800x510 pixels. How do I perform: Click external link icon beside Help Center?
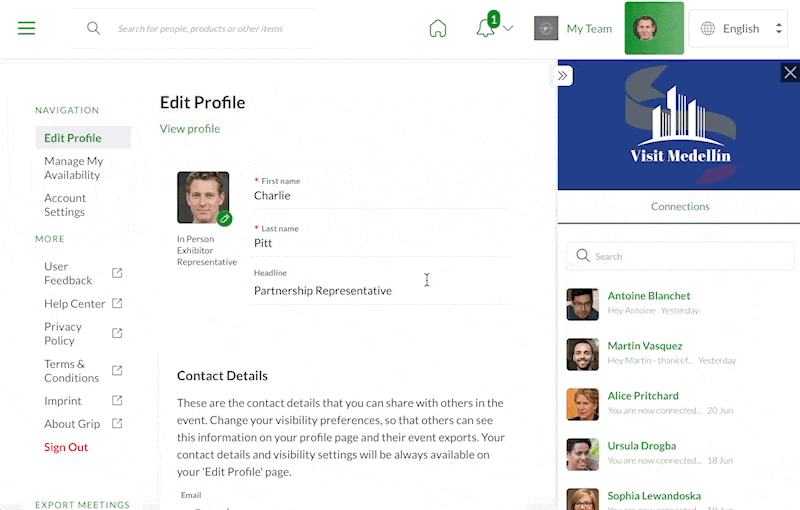[x=117, y=303]
